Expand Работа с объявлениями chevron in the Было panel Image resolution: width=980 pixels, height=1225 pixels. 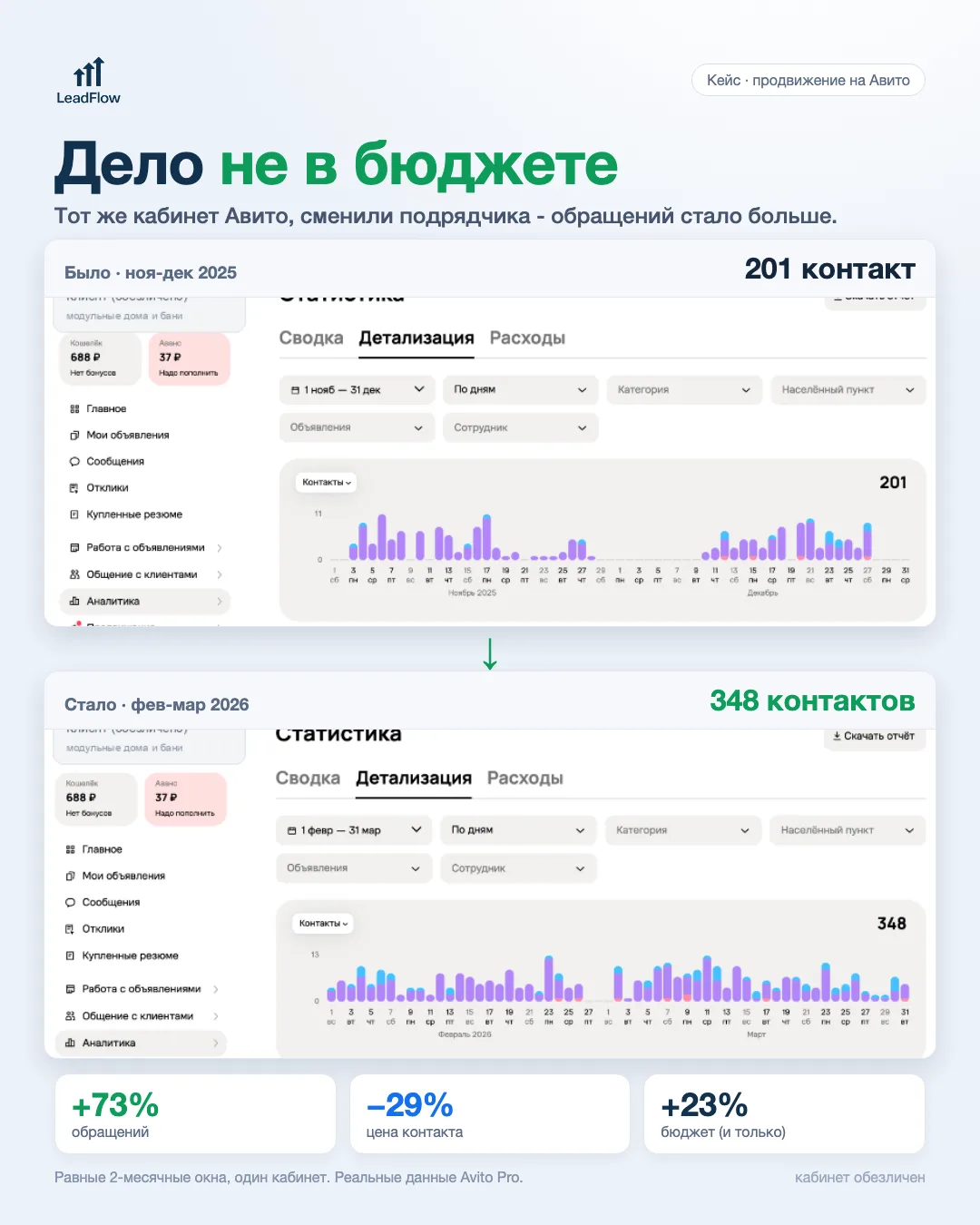220,548
